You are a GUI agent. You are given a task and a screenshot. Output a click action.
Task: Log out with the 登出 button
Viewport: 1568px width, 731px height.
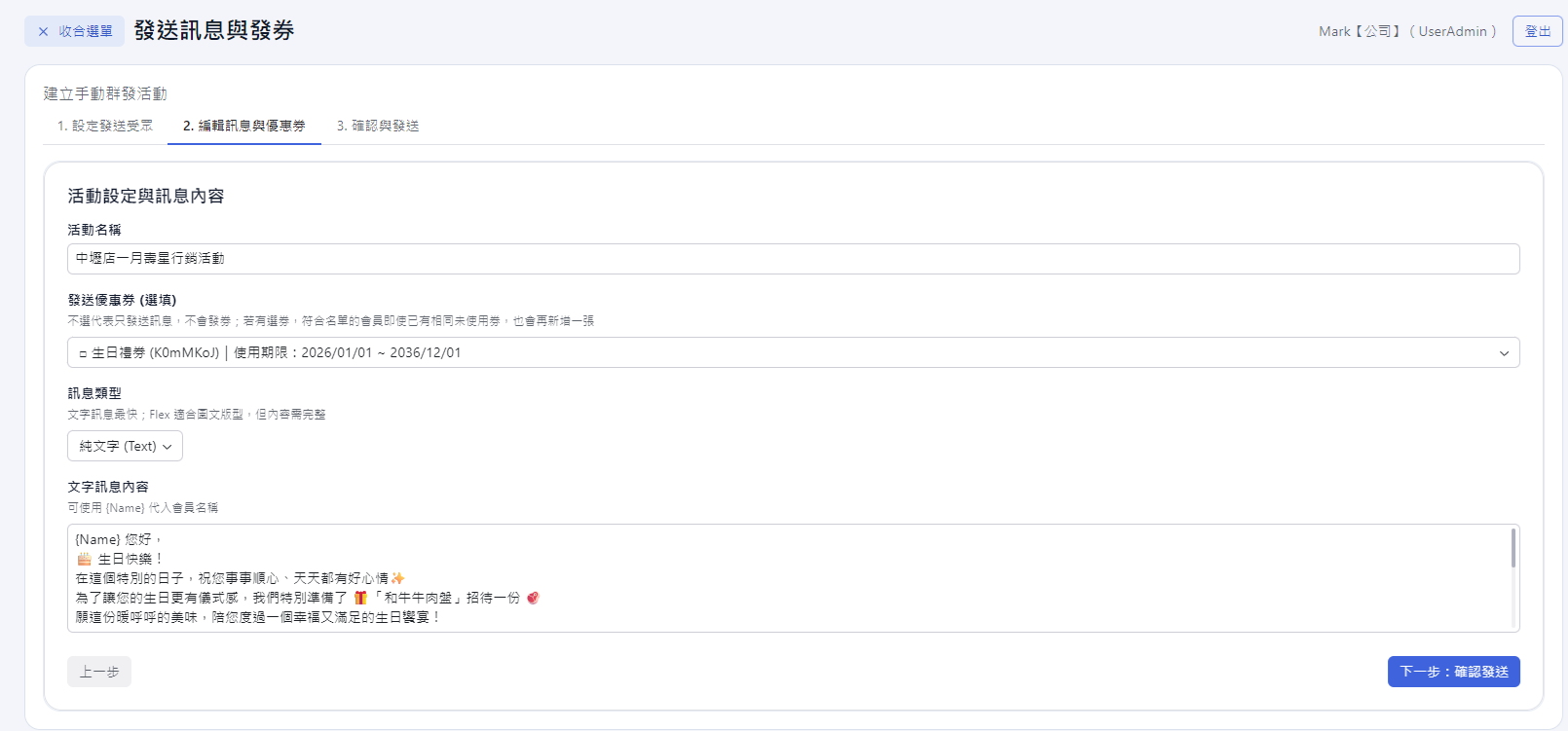1537,31
